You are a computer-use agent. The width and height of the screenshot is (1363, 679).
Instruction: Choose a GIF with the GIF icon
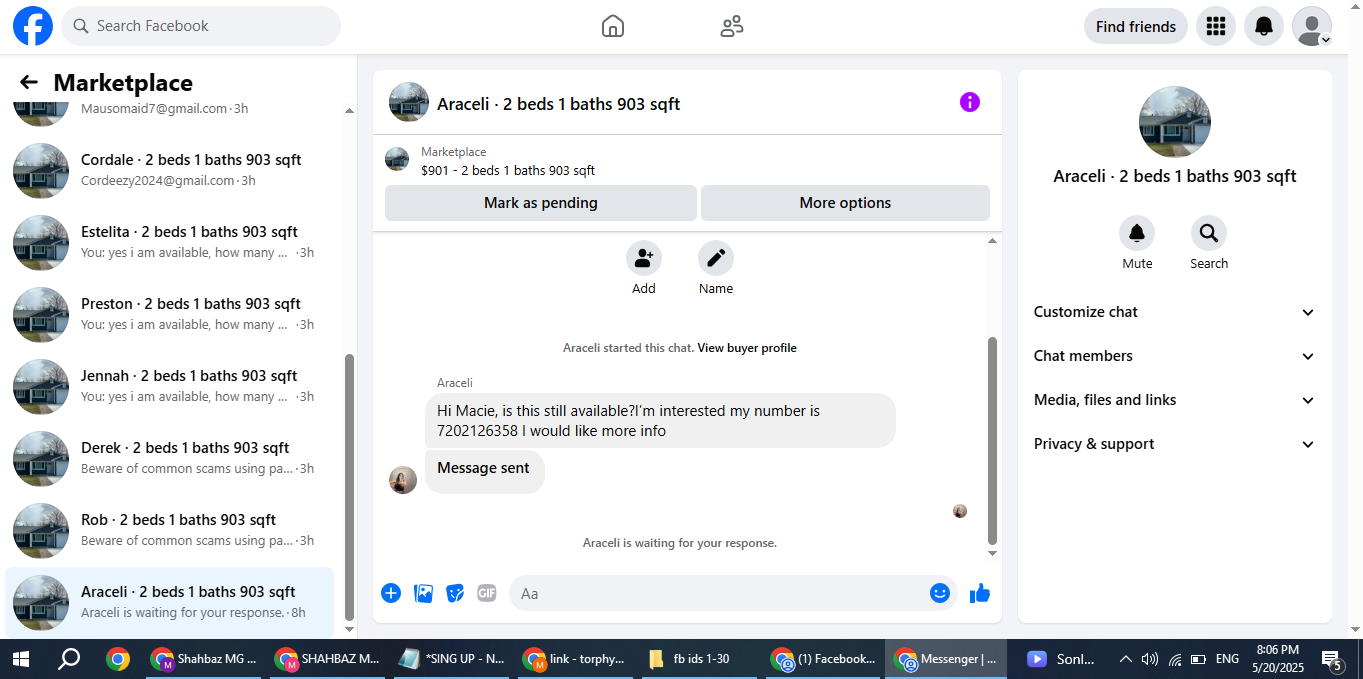point(487,593)
